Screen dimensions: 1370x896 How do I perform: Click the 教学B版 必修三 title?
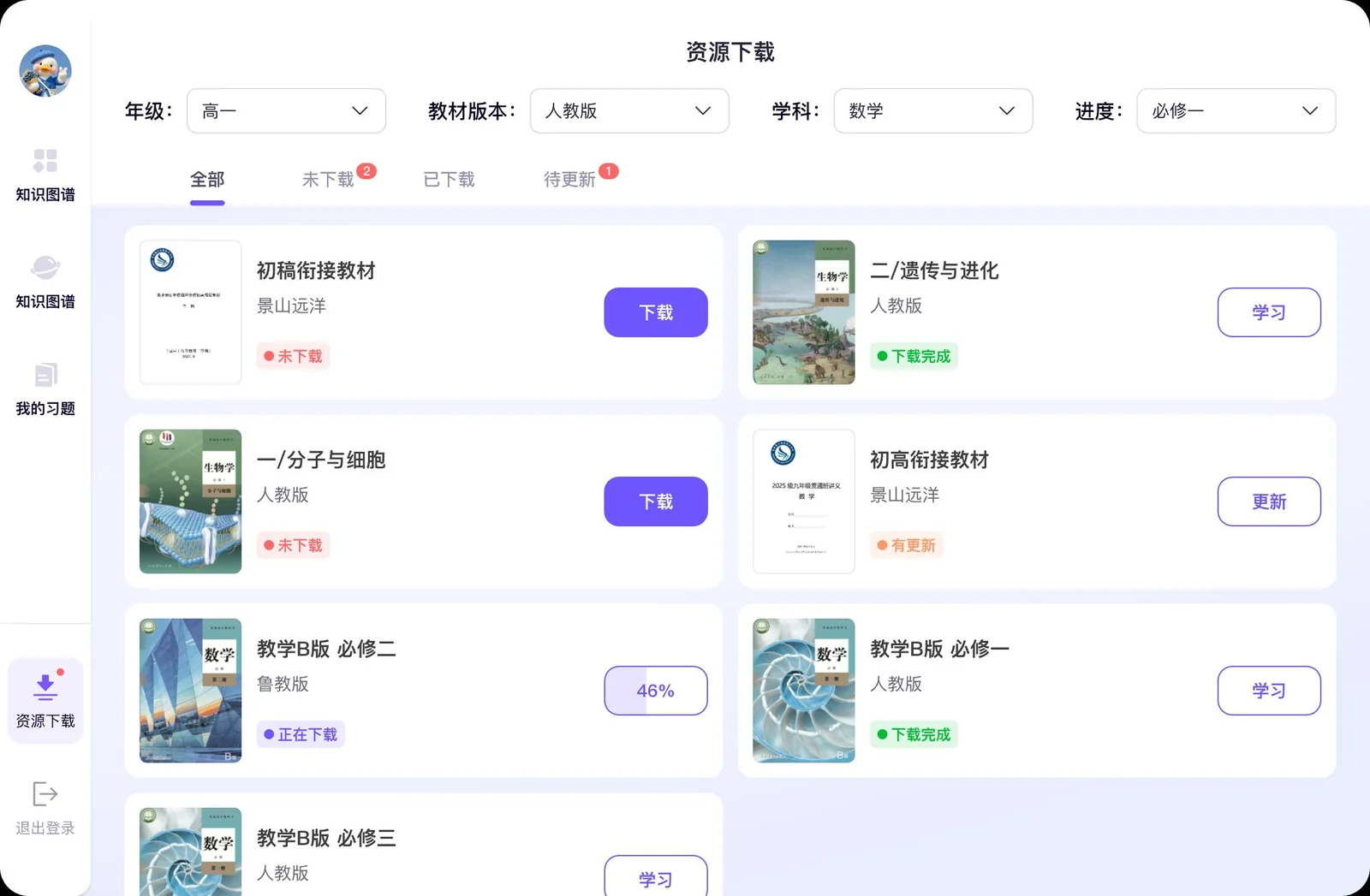coord(326,839)
